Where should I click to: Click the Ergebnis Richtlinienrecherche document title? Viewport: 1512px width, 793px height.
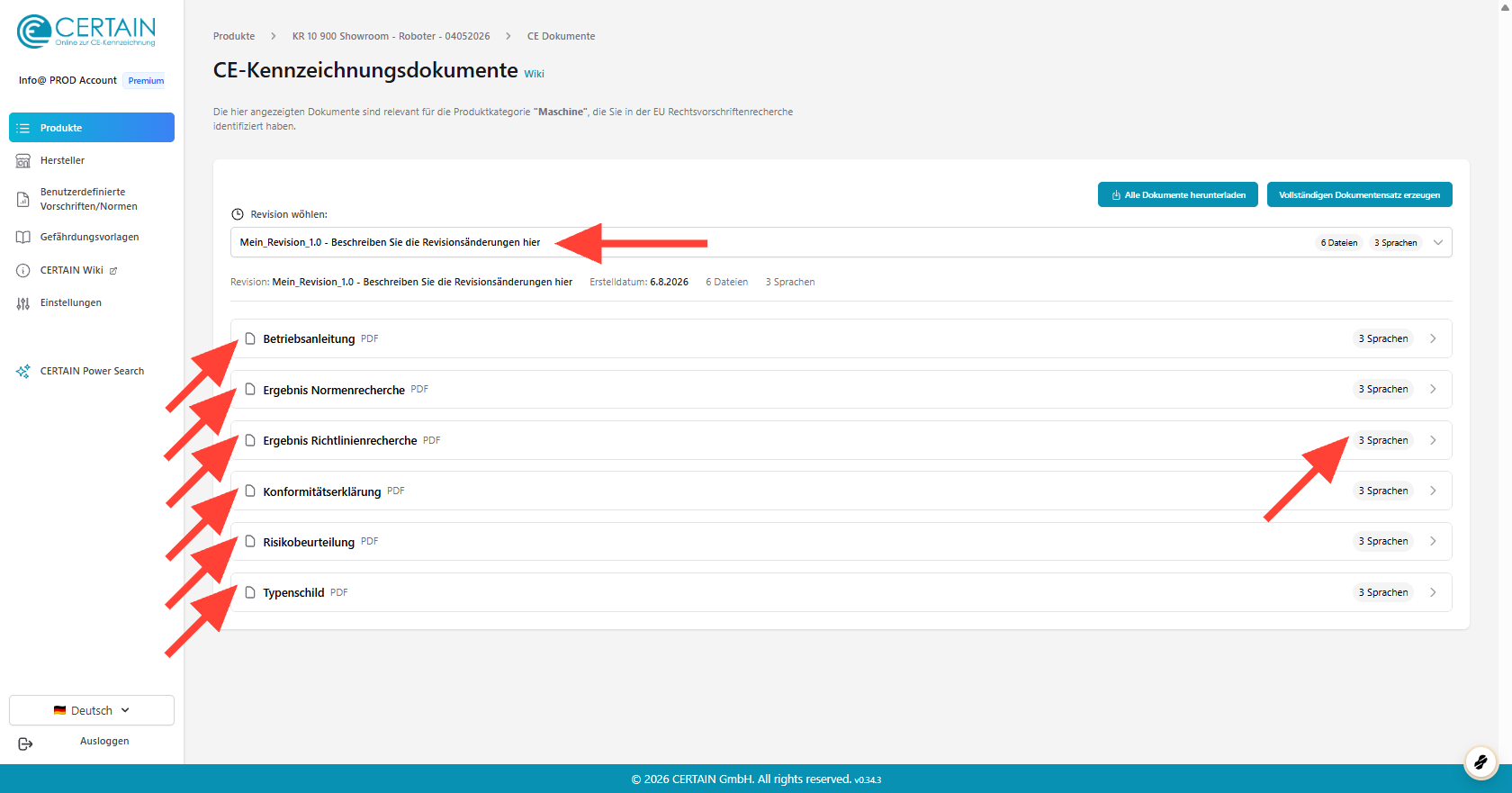[340, 441]
